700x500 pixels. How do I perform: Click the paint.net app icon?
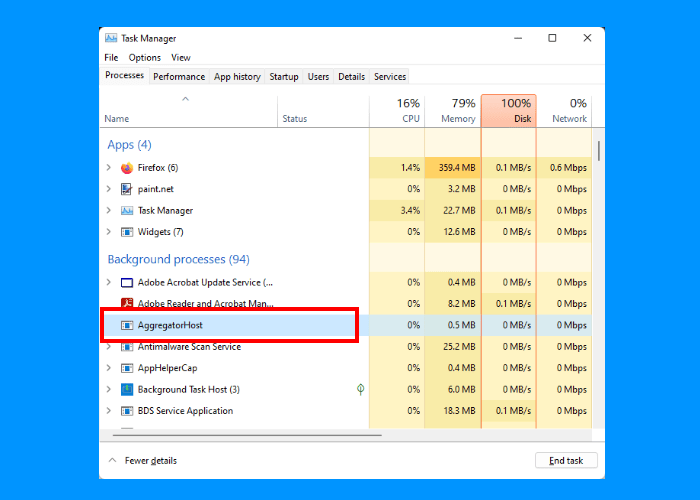click(x=127, y=189)
